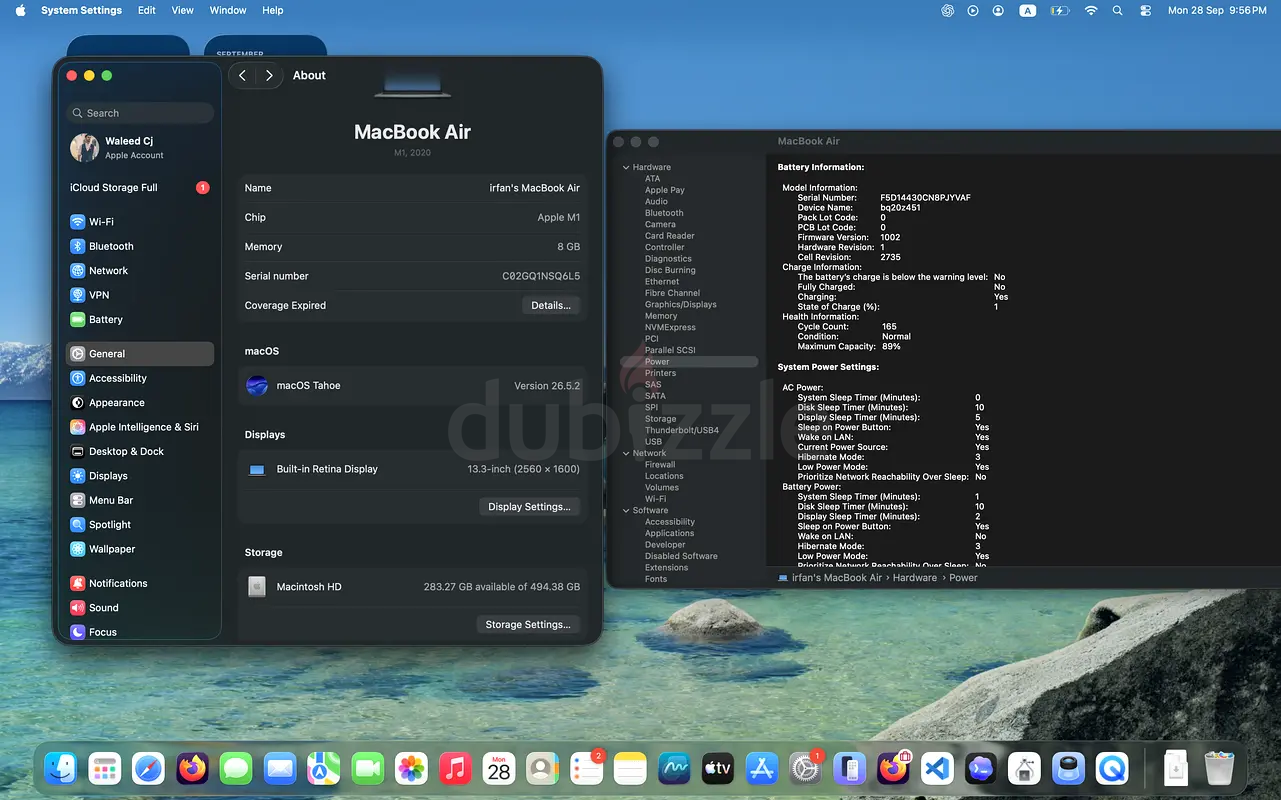Open Appearance settings in the sidebar

[x=140, y=403]
